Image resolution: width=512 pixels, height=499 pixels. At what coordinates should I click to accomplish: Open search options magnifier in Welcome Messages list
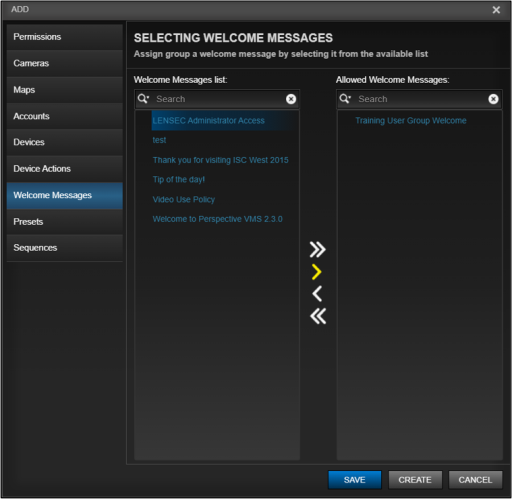point(143,99)
